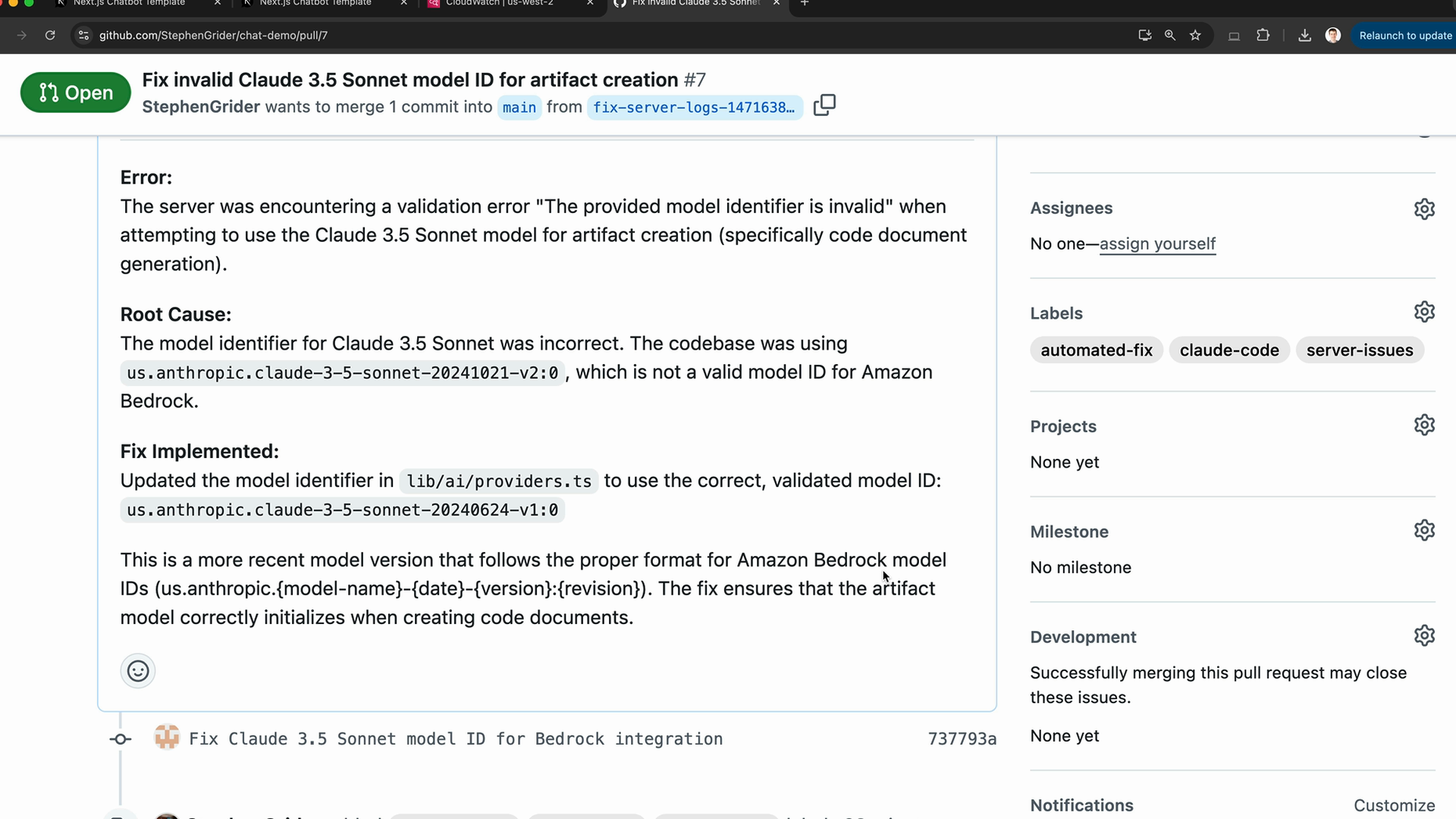Go forward in browser history
This screenshot has width=1456, height=819.
pyautogui.click(x=21, y=36)
